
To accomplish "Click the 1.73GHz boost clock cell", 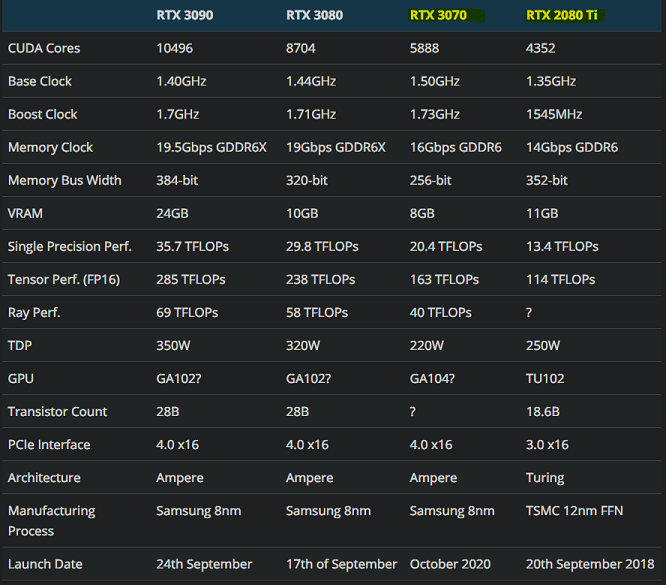I will [x=435, y=114].
